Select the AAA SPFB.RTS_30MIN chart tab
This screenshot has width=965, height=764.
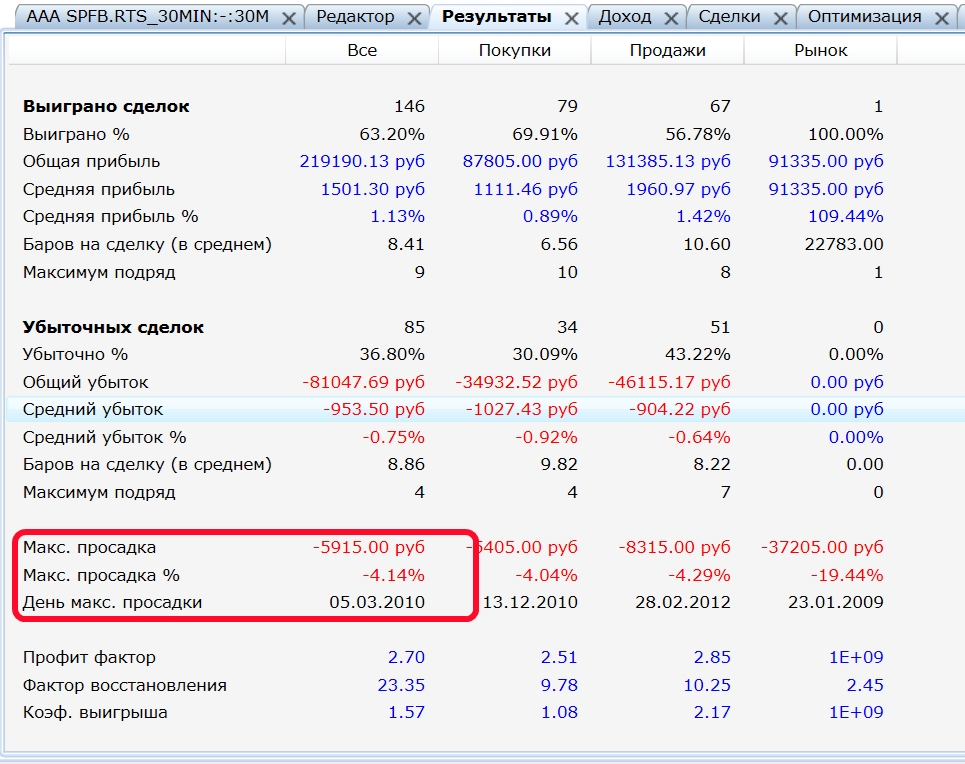pyautogui.click(x=147, y=17)
